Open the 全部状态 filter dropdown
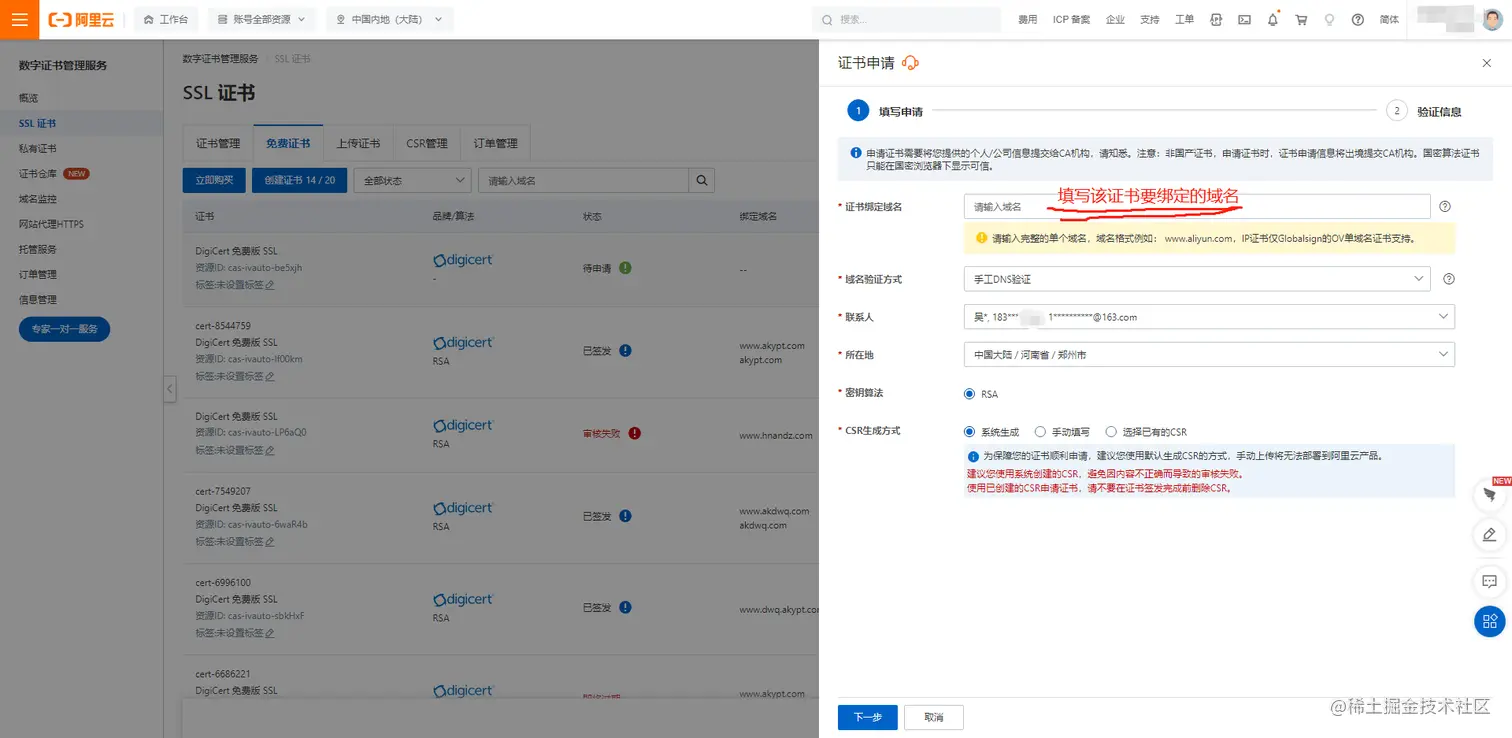The image size is (1512, 738). (x=412, y=180)
